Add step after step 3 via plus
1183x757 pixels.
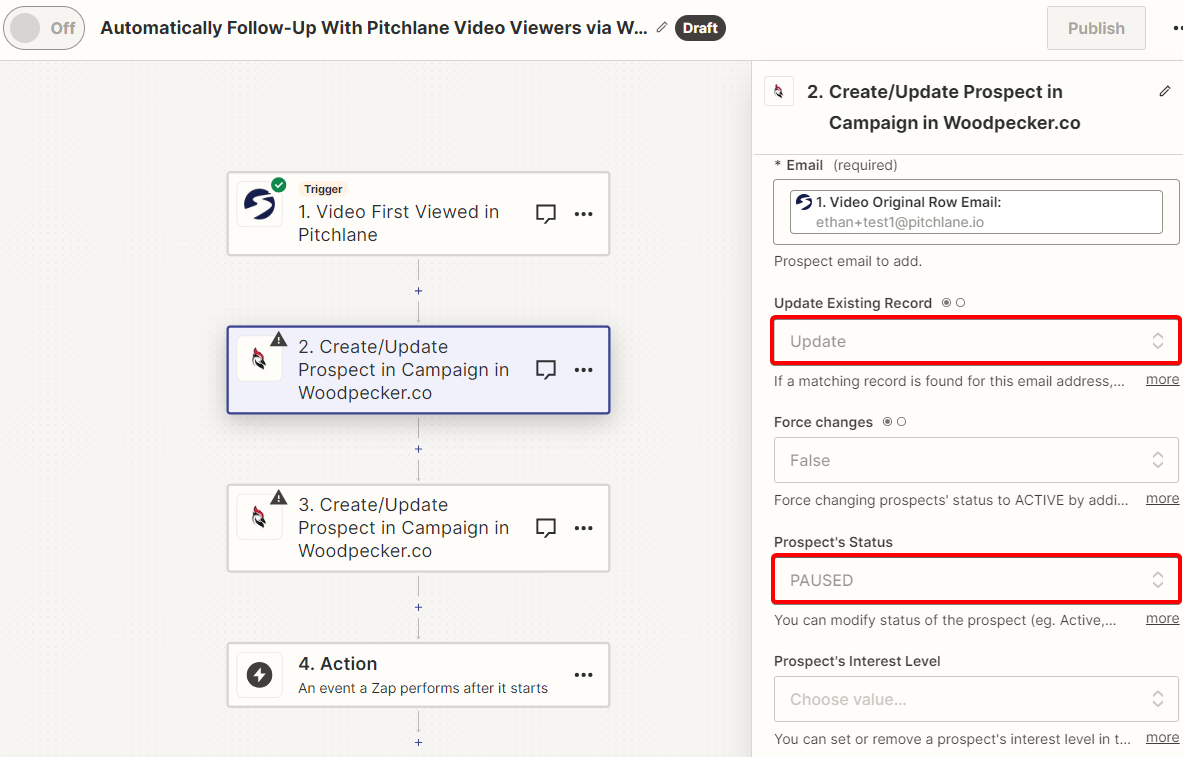[x=418, y=608]
